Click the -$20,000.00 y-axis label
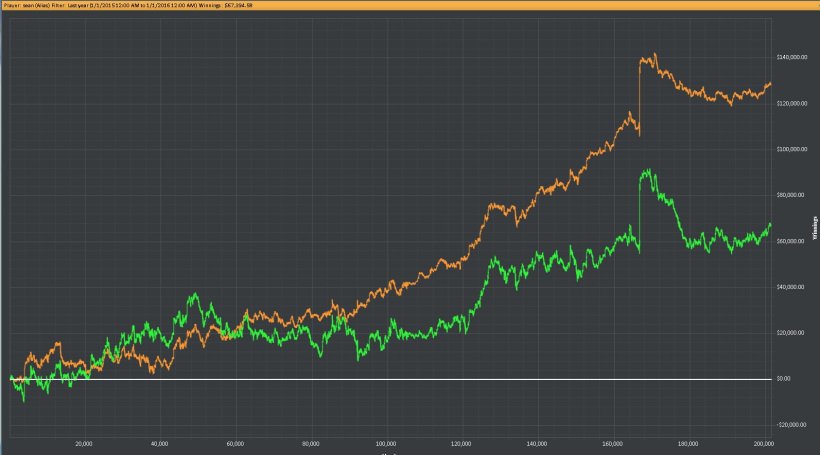The height and width of the screenshot is (455, 820). tap(796, 425)
